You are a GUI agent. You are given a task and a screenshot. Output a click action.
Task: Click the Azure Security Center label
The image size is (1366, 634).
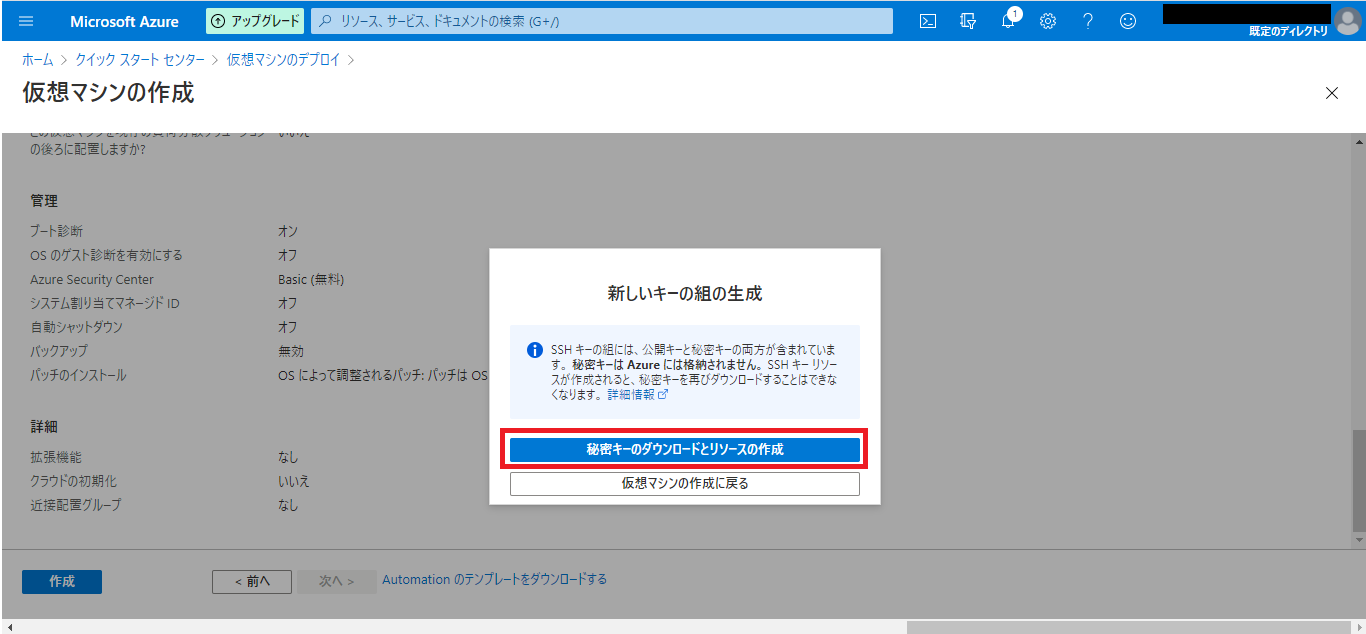coord(92,280)
